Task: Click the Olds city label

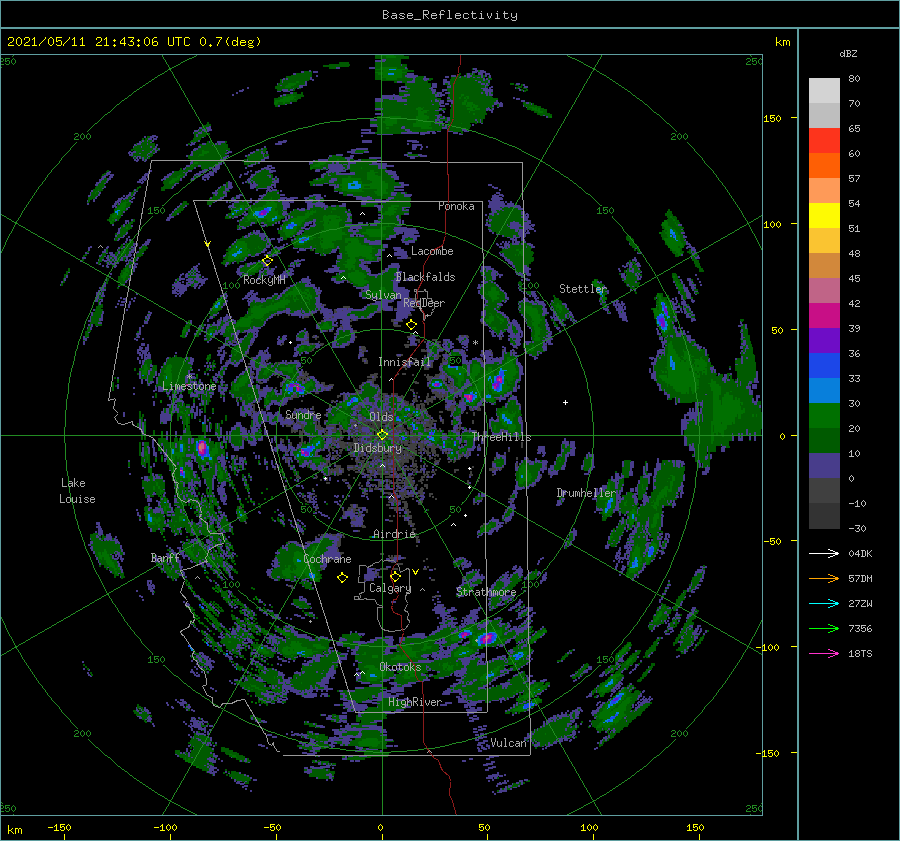Action: click(381, 417)
